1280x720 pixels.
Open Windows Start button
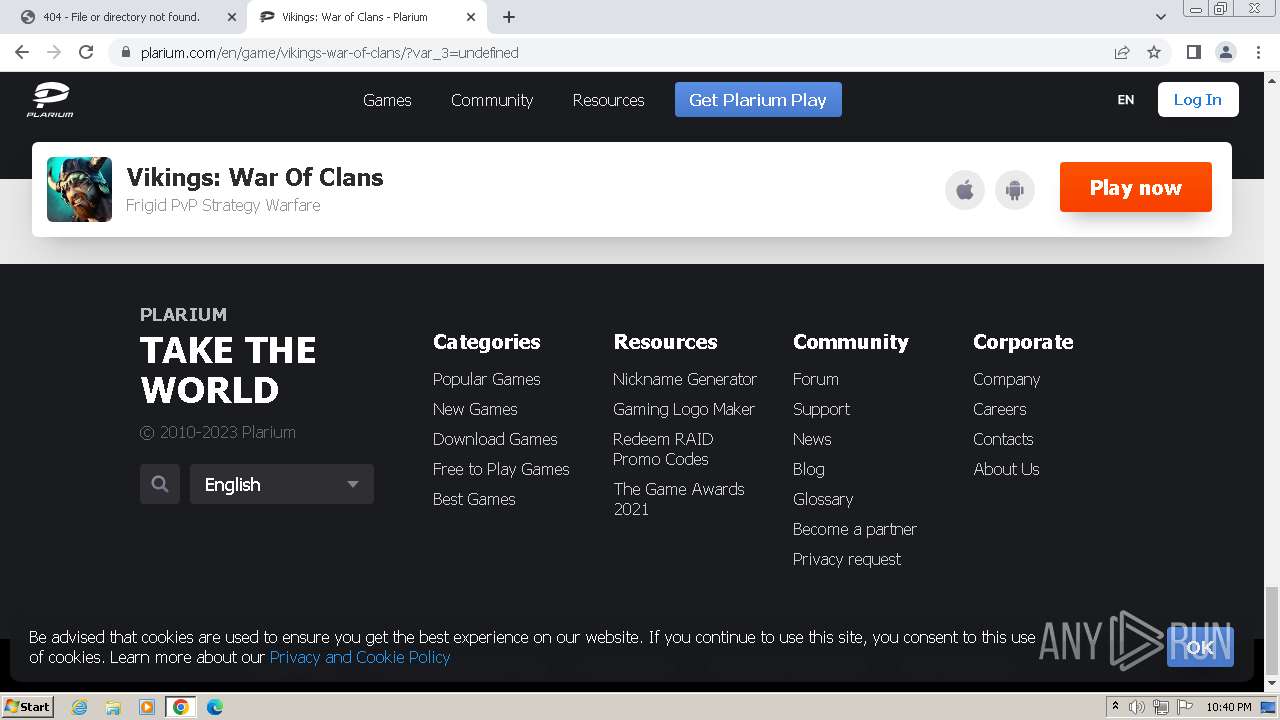(28, 706)
